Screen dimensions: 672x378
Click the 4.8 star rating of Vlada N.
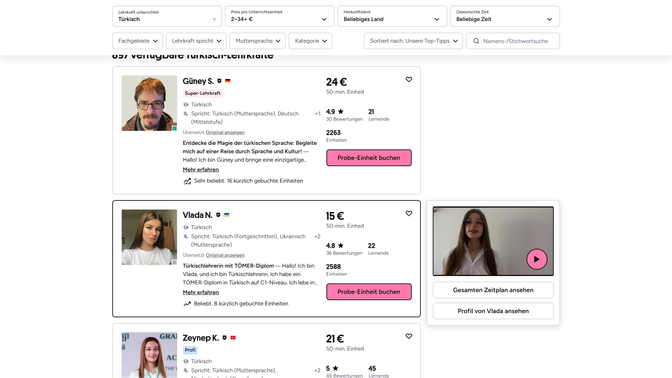tap(335, 246)
